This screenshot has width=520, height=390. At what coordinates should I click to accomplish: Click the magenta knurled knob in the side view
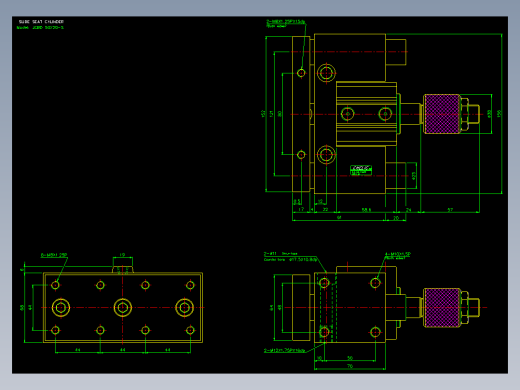[x=442, y=114]
